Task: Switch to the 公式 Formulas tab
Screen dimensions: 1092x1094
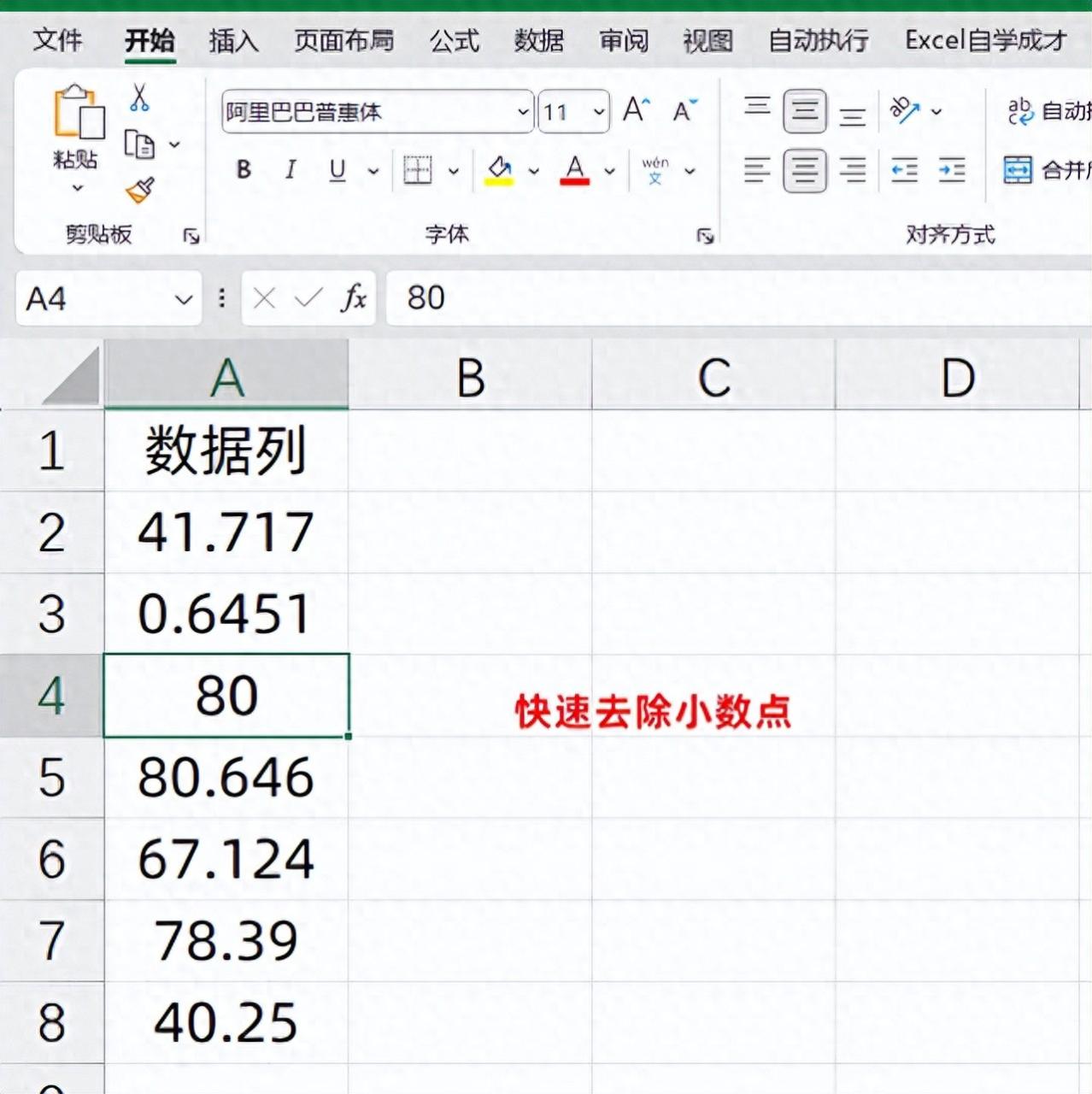Action: coord(455,39)
